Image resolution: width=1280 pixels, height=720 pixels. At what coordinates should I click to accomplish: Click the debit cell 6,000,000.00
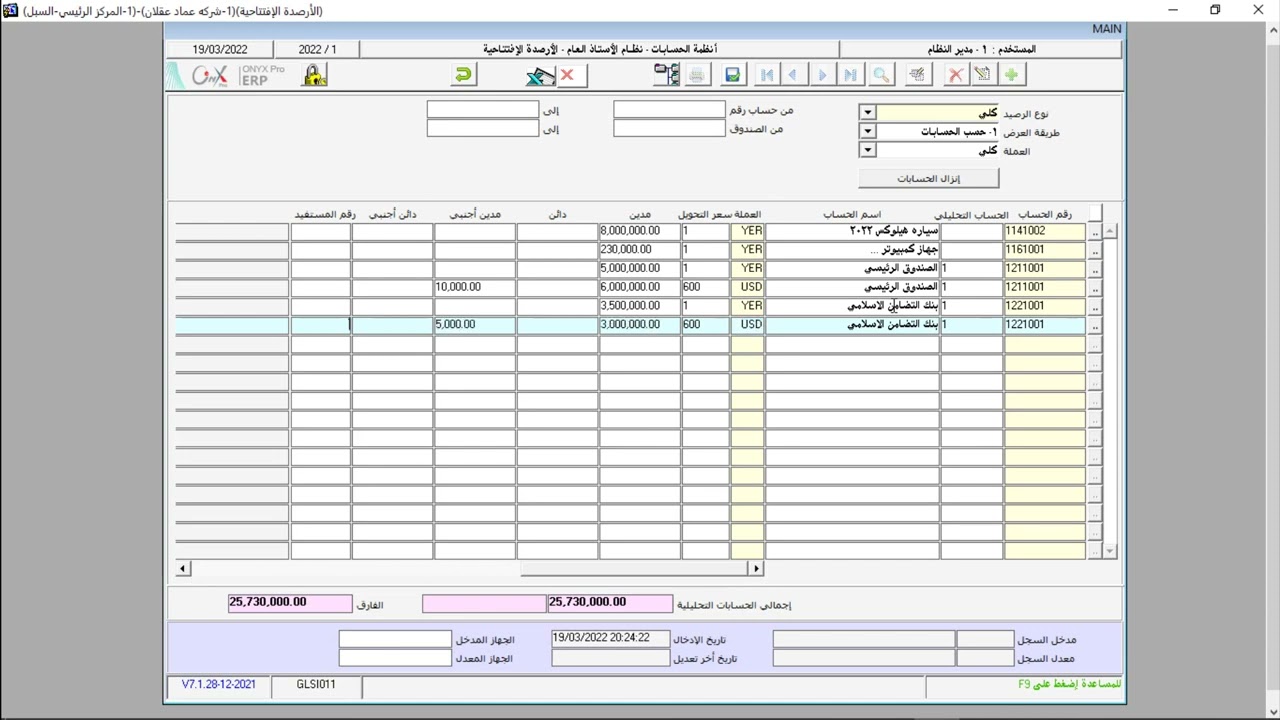[x=640, y=287]
